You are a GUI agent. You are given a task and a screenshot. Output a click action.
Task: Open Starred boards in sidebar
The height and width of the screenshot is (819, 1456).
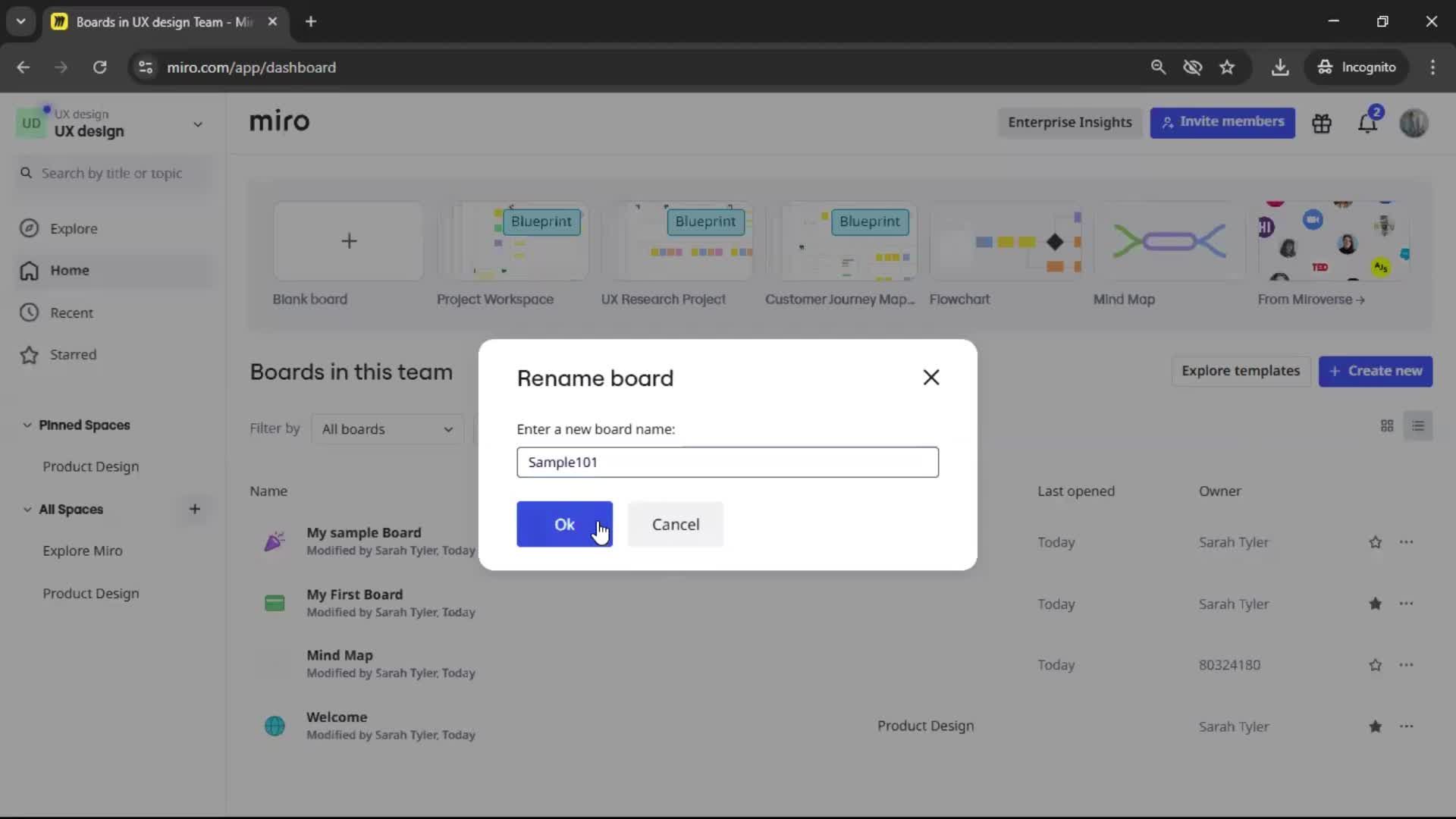pos(73,354)
